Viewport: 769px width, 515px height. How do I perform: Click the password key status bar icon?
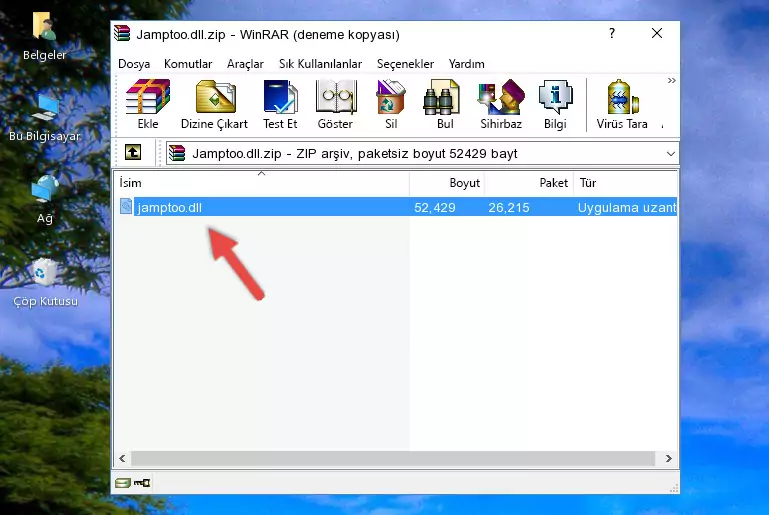[142, 483]
